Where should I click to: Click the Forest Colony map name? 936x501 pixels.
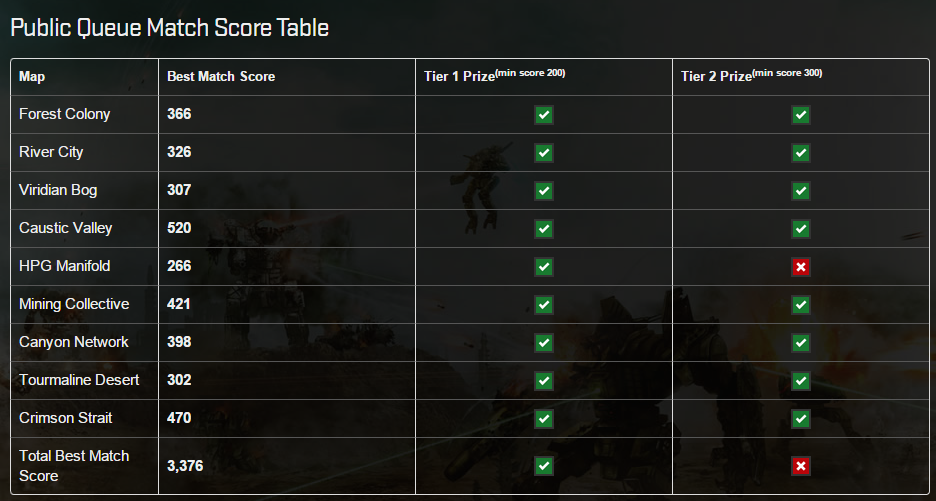click(x=64, y=114)
